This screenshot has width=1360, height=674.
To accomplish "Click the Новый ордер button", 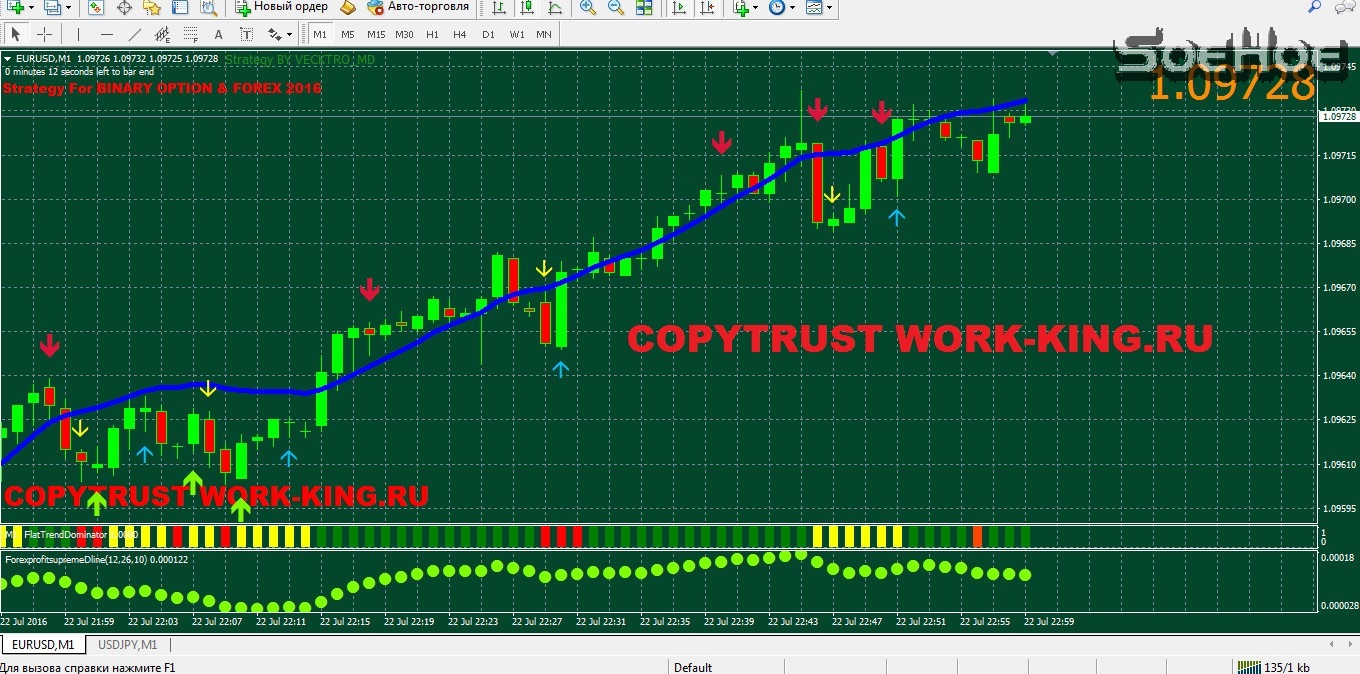I will (281, 8).
